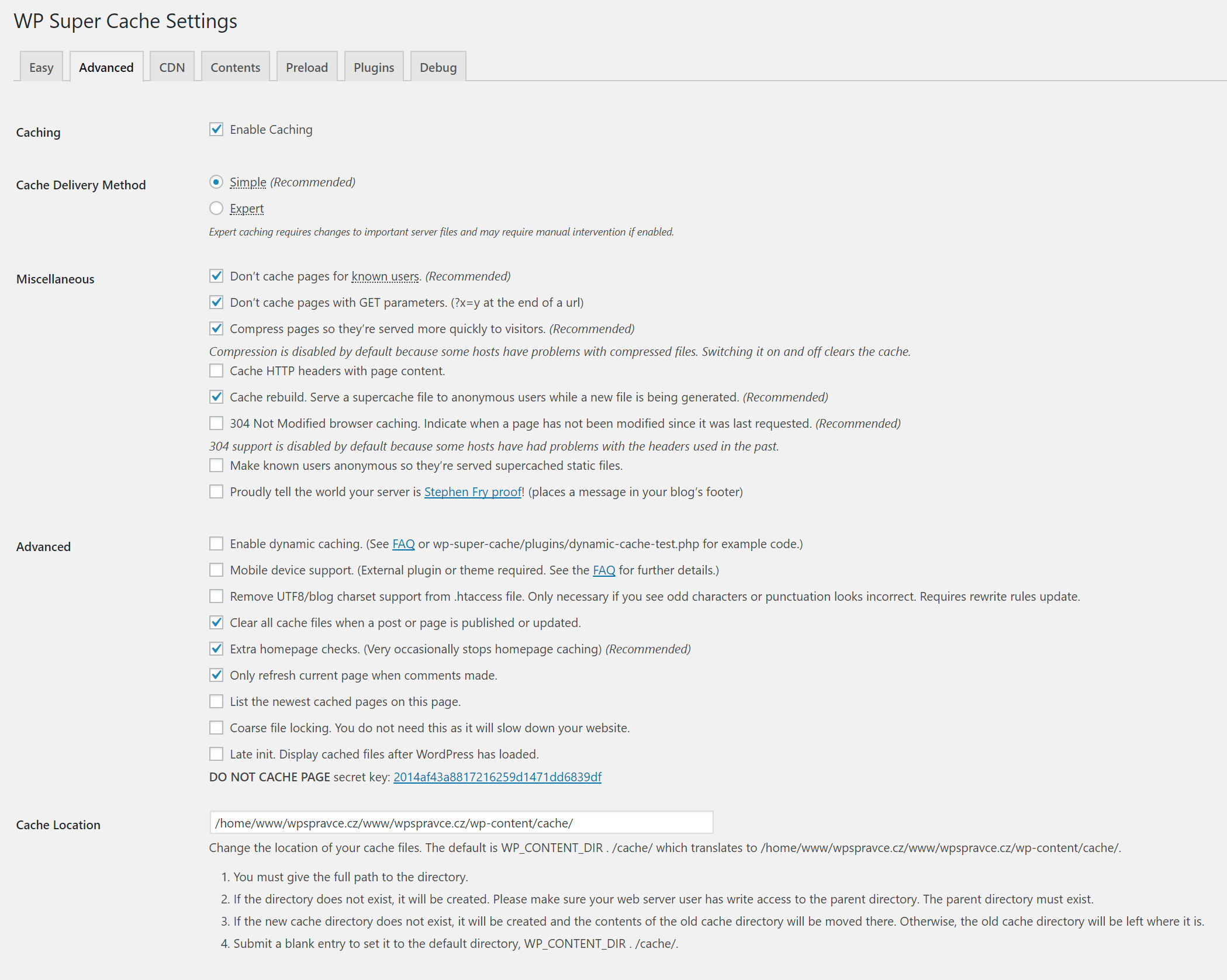Enable Mobile device support checkbox

pos(216,570)
